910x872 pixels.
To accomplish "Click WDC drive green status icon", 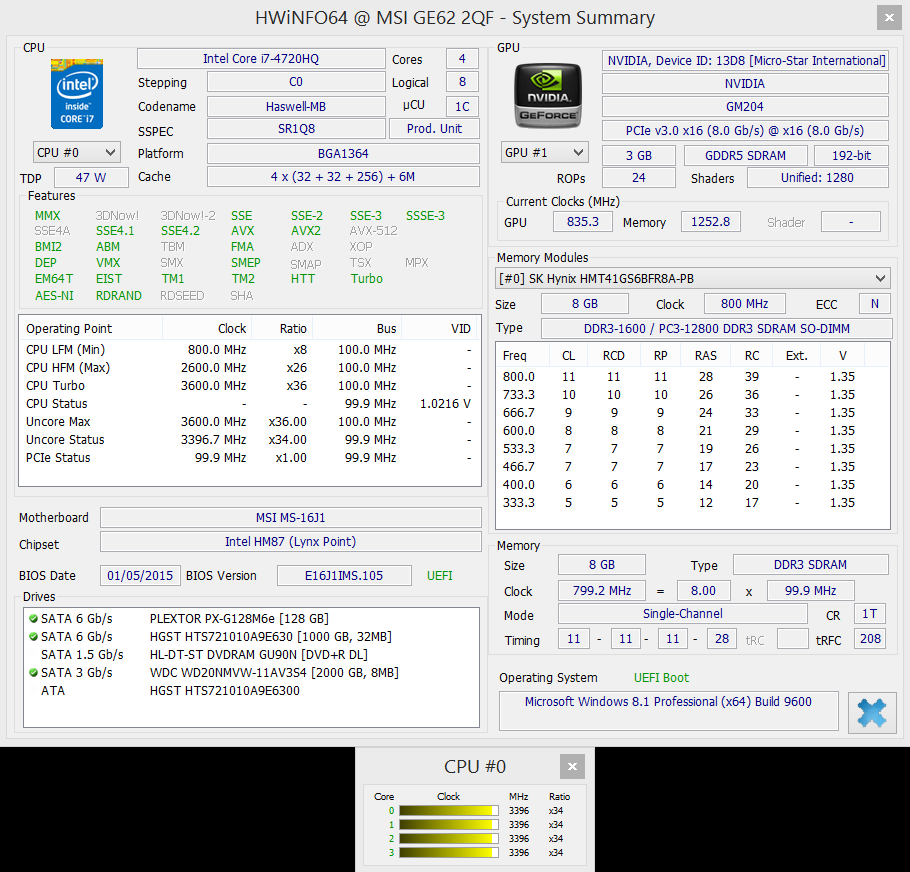I will 33,672.
